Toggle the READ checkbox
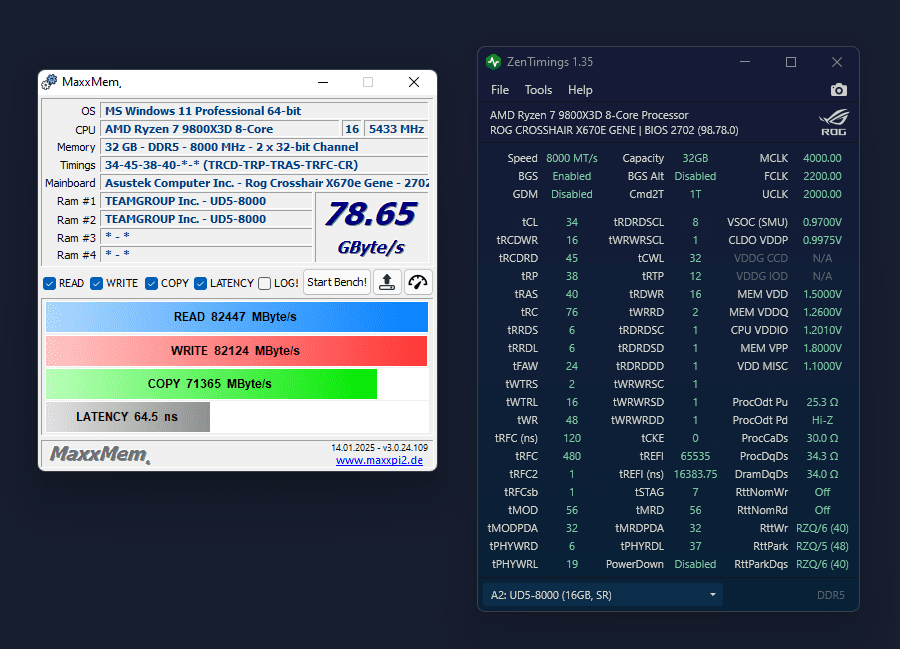 50,283
